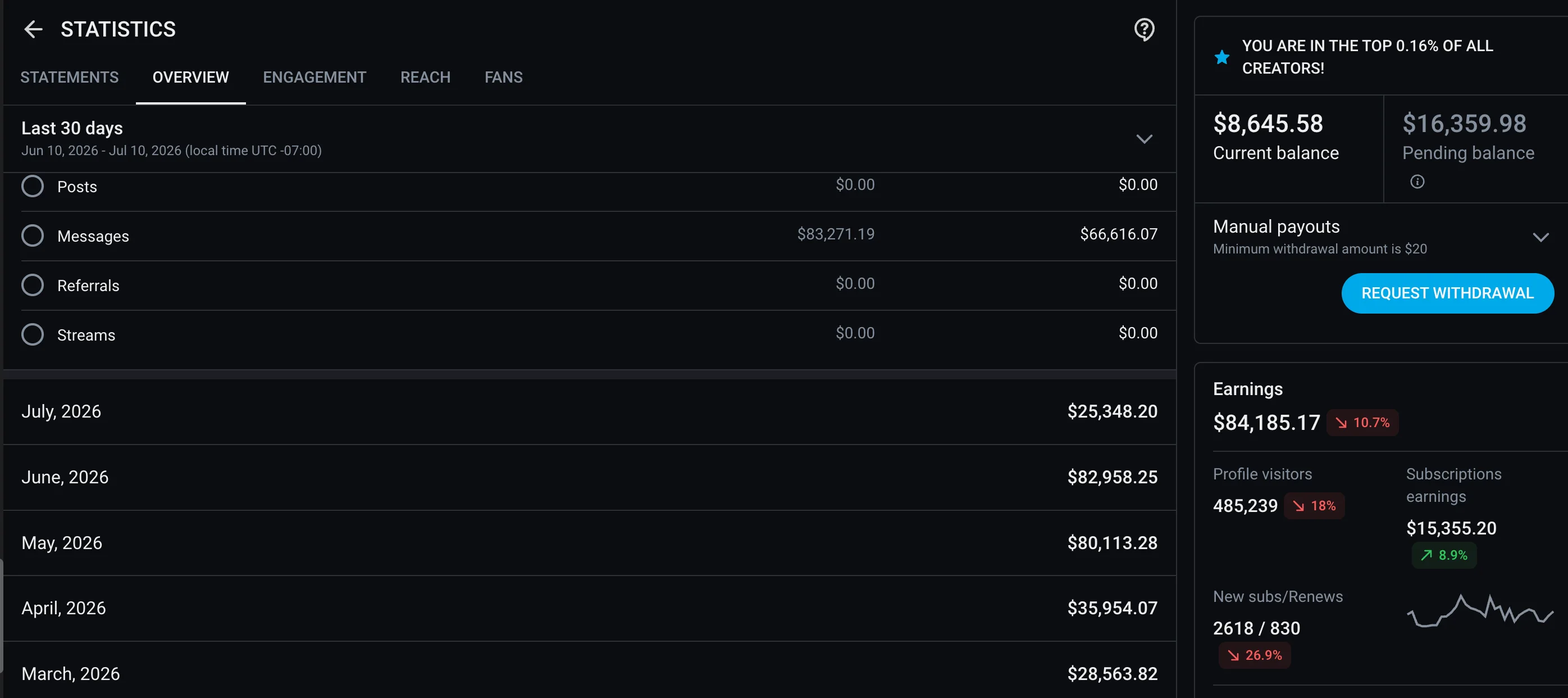Image resolution: width=1568 pixels, height=698 pixels.
Task: Click the $8,645.58 current balance amount
Action: (1268, 124)
